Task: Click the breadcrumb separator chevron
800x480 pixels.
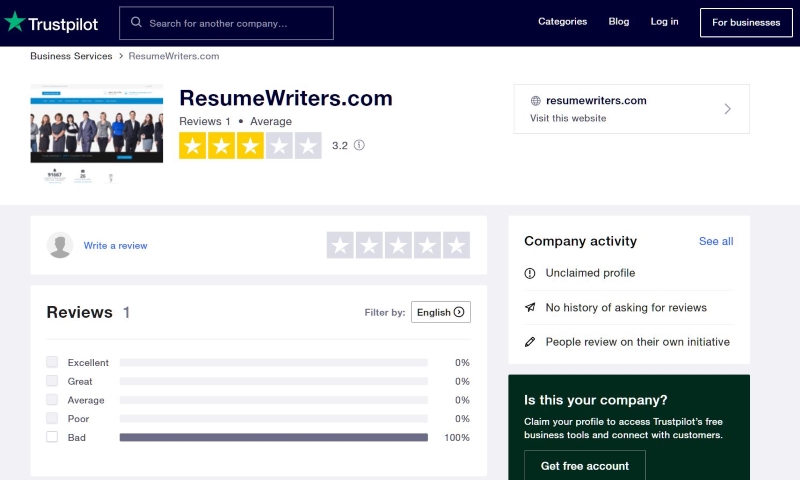Action: tap(121, 56)
